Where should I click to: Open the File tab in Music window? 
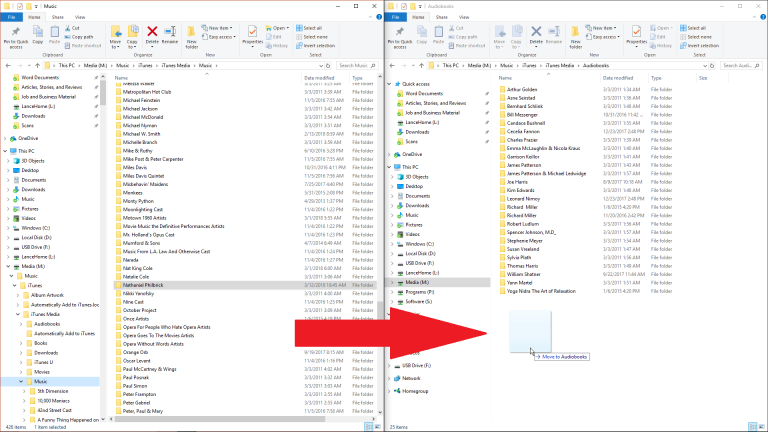[11, 17]
